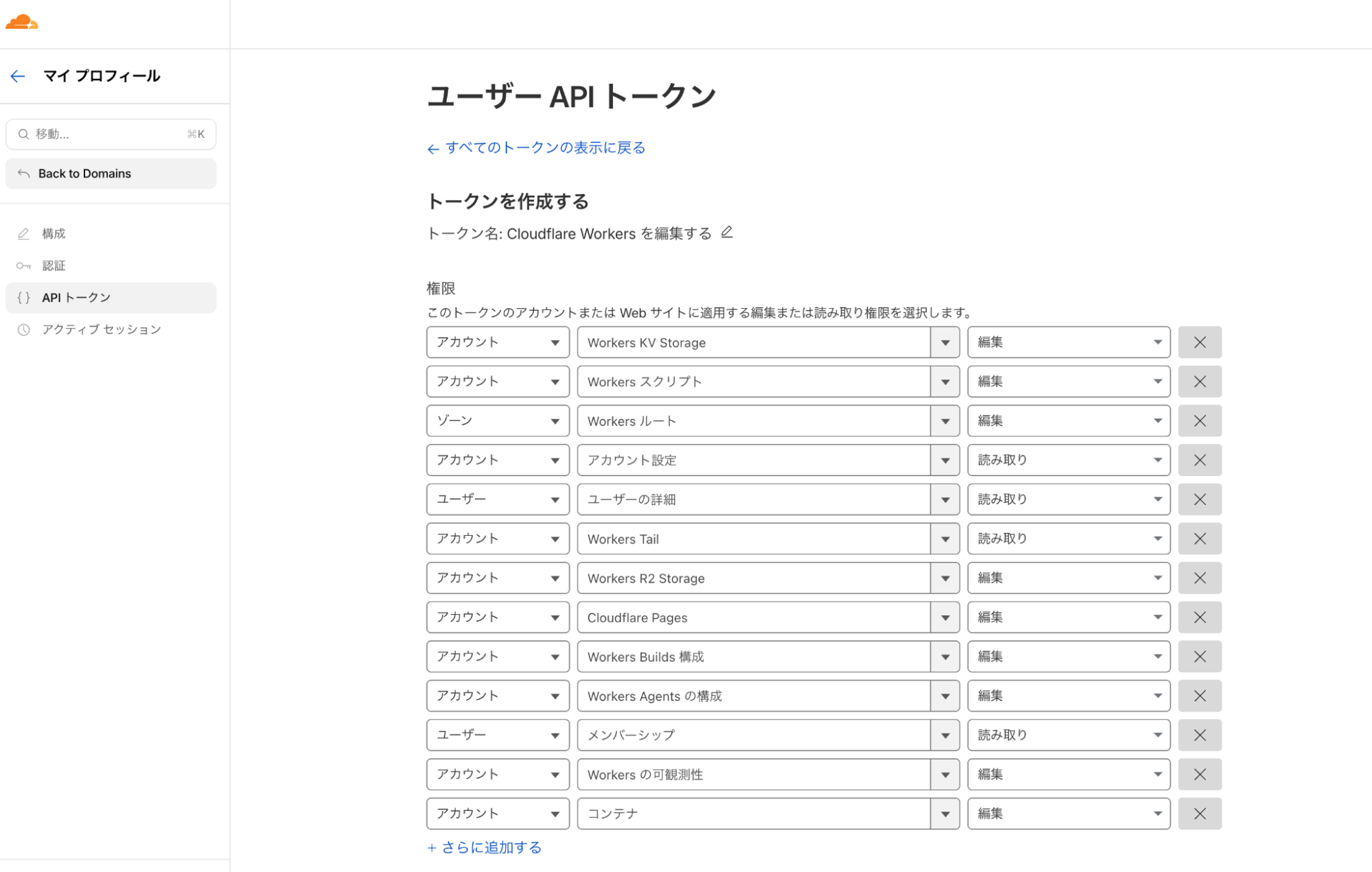1372x872 pixels.
Task: Select API トークン in the sidebar
Action: pos(75,297)
